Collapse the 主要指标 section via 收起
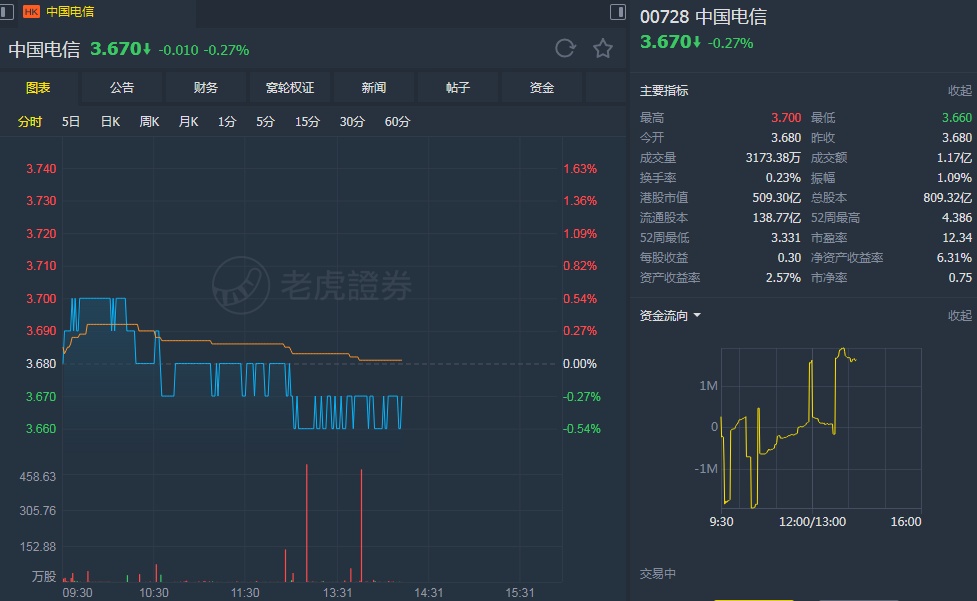The height and width of the screenshot is (601, 977). point(960,91)
